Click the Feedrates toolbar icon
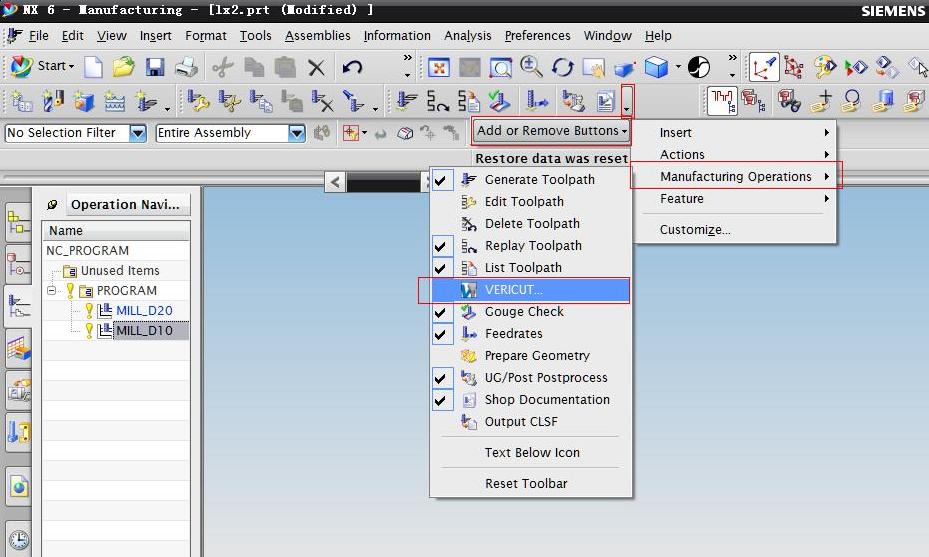This screenshot has width=929, height=557. [537, 101]
